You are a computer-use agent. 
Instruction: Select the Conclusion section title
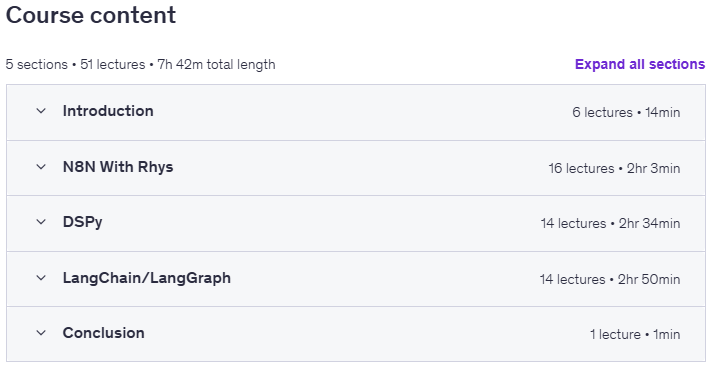[104, 333]
